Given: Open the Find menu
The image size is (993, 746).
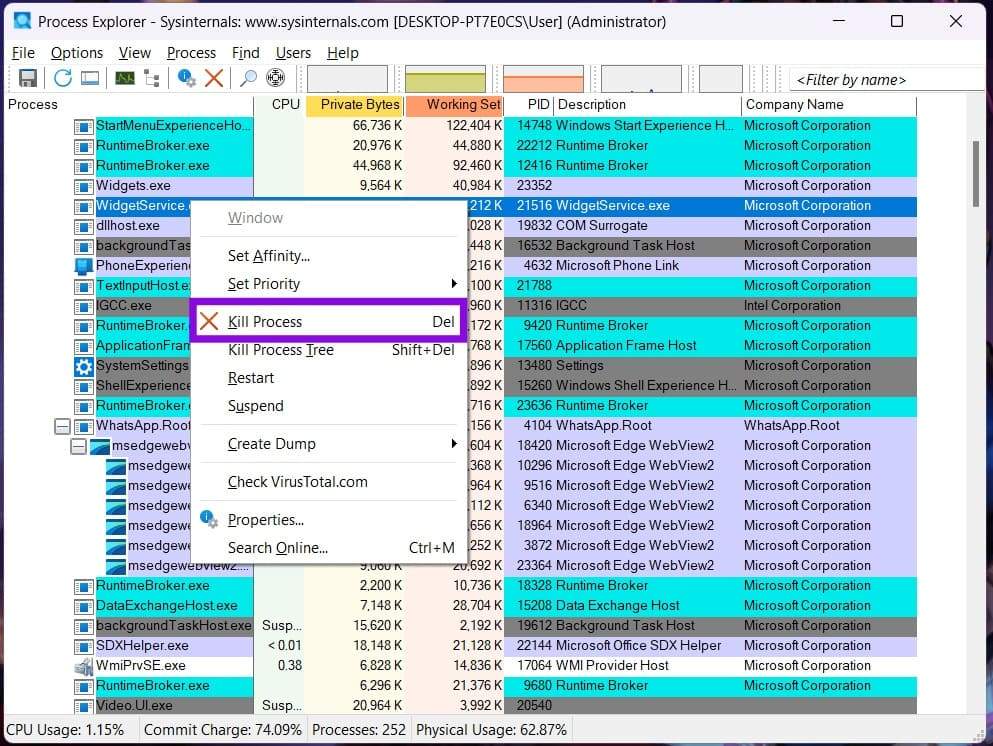Looking at the screenshot, I should click(x=246, y=53).
